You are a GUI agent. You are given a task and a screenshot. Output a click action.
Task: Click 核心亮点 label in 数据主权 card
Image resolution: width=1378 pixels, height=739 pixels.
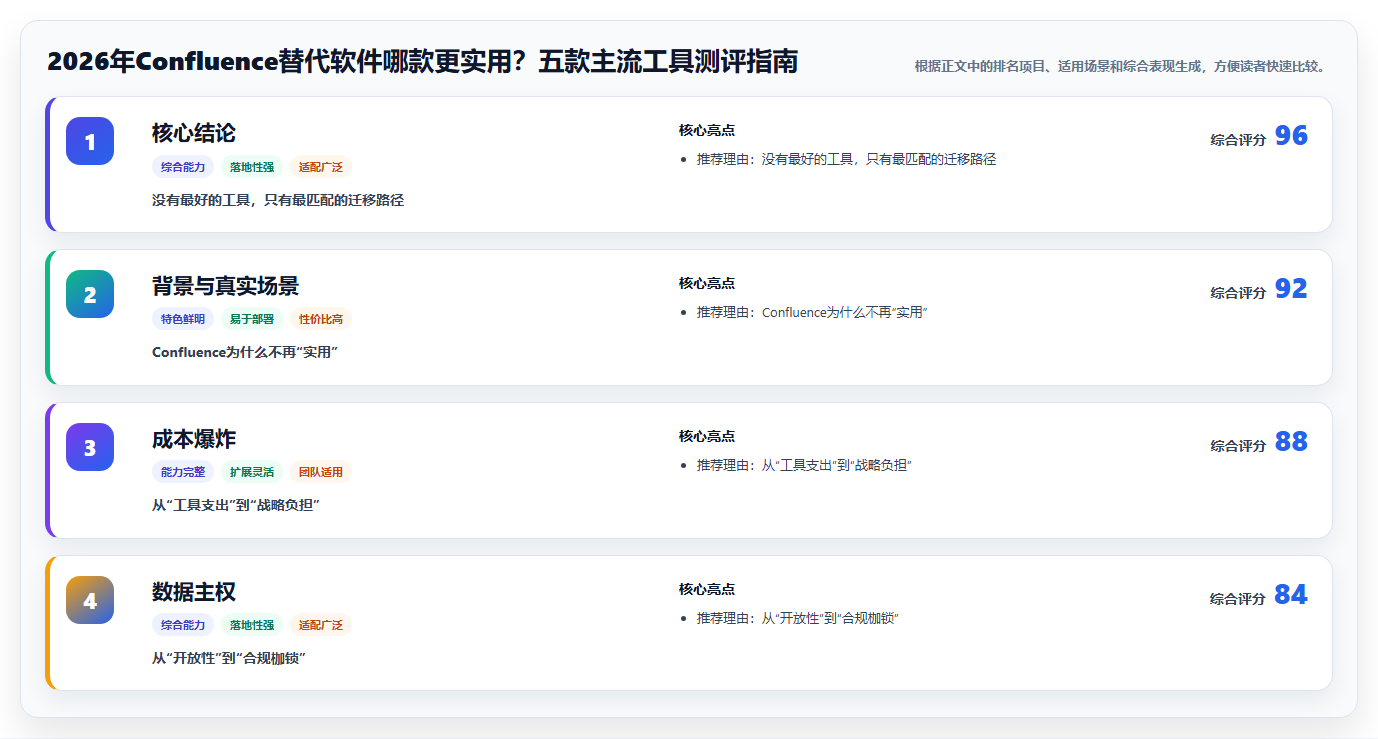point(707,589)
